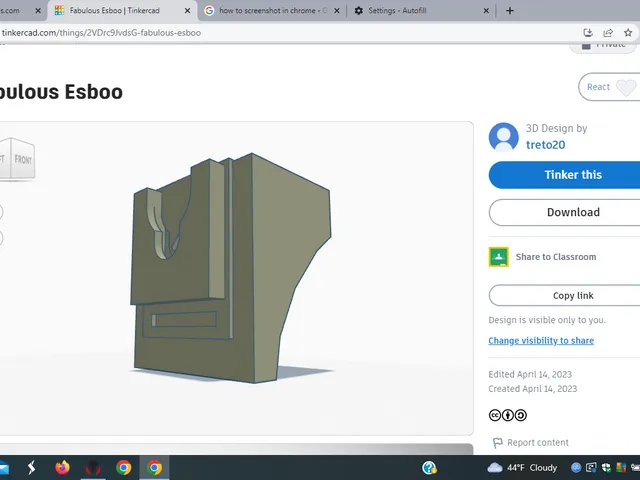
Task: Click the share page icon in address bar
Action: pos(608,33)
